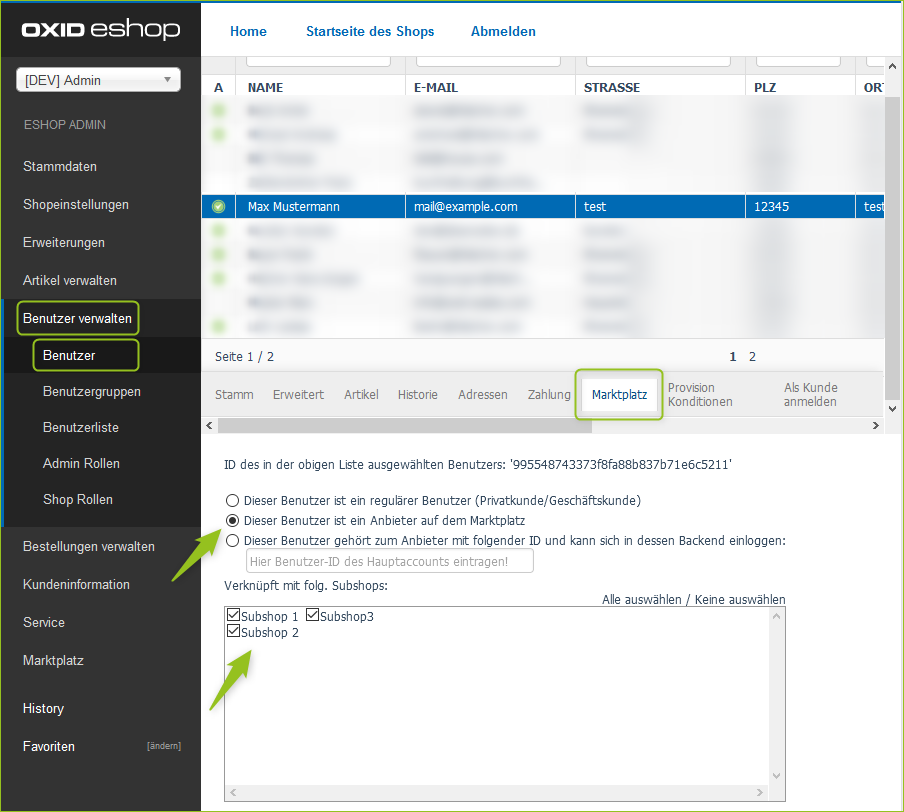Sort user list by STRASSE column header
Image resolution: width=904 pixels, height=812 pixels.
click(612, 88)
